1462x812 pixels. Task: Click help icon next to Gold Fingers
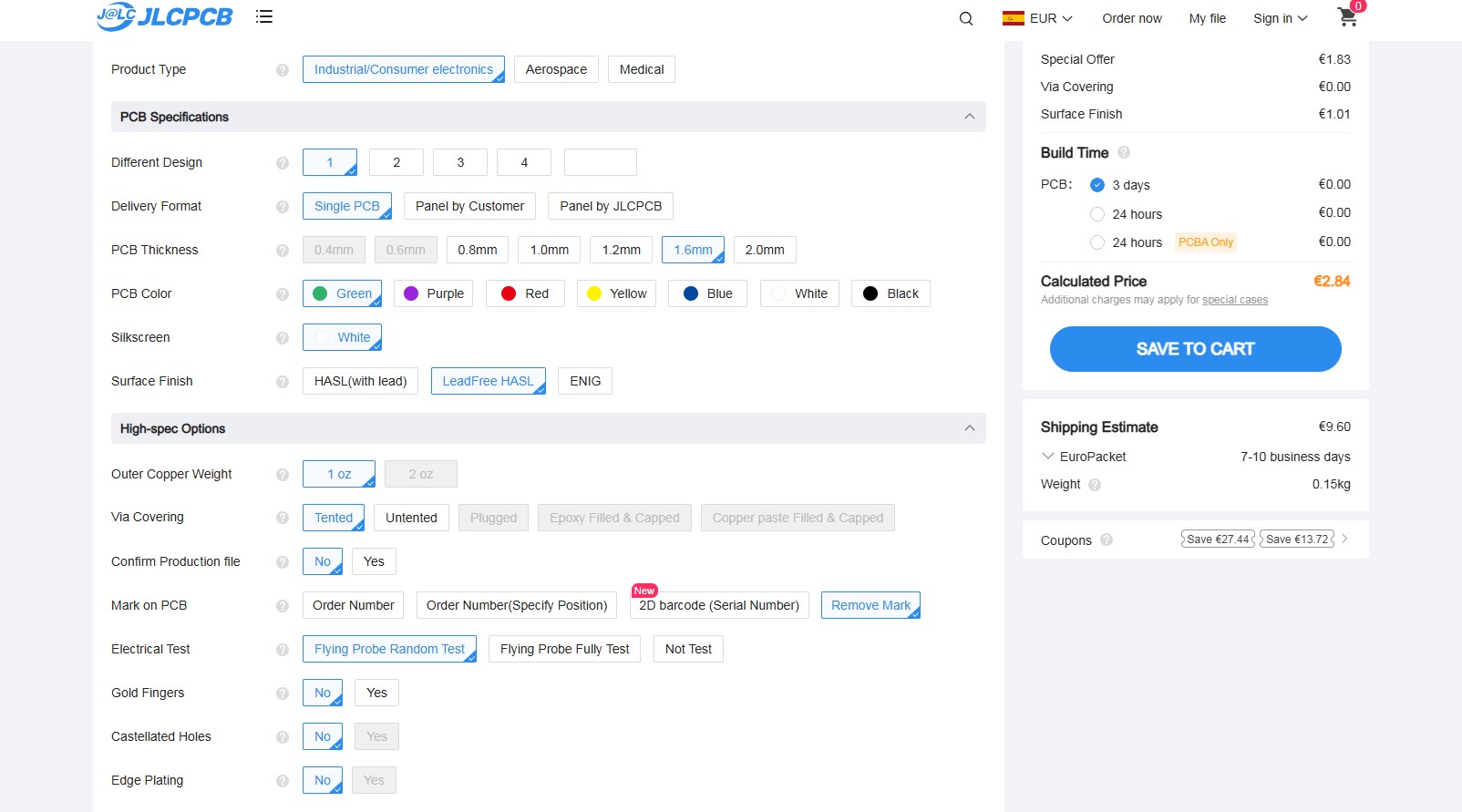point(283,694)
